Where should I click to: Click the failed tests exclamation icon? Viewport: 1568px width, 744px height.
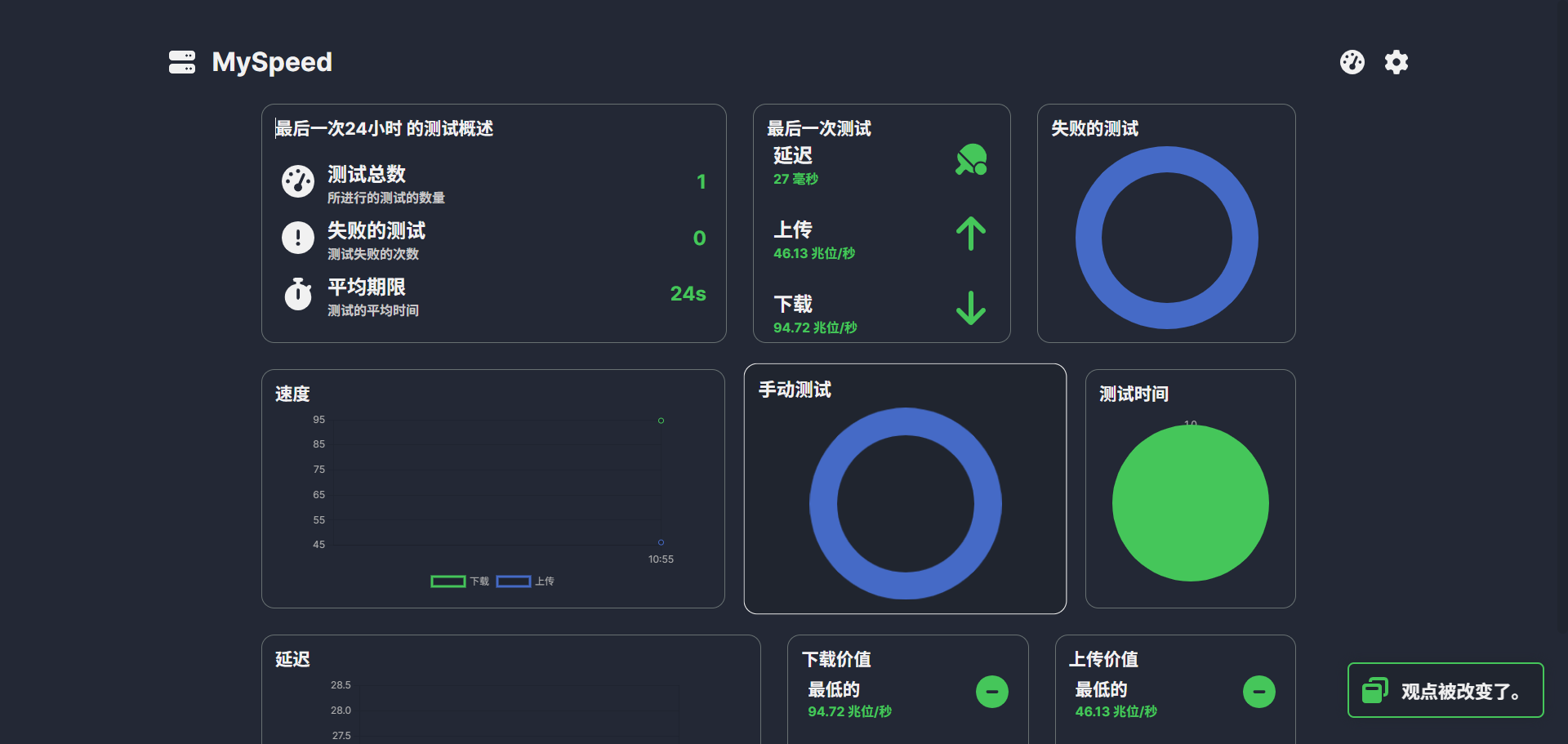click(x=298, y=238)
